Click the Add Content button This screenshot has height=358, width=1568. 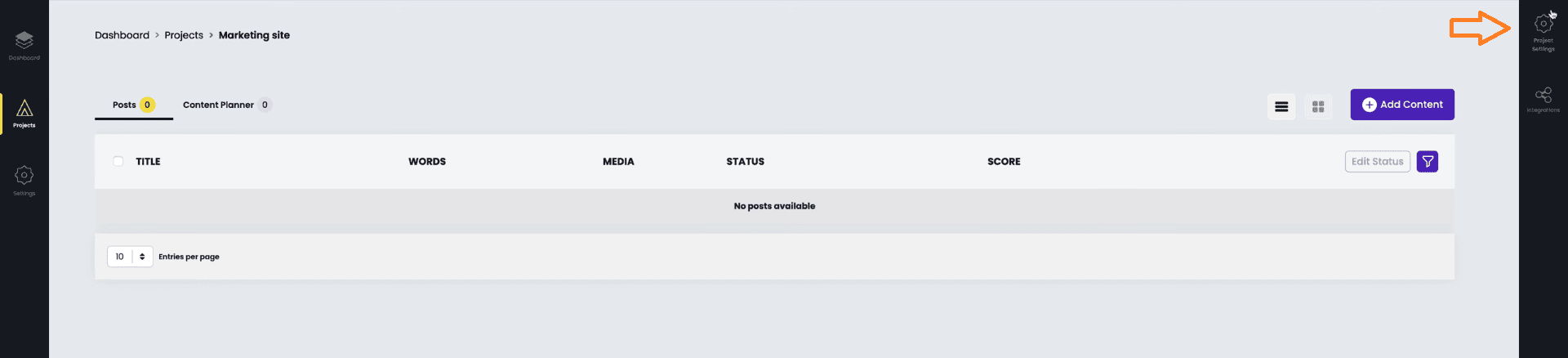tap(1401, 105)
